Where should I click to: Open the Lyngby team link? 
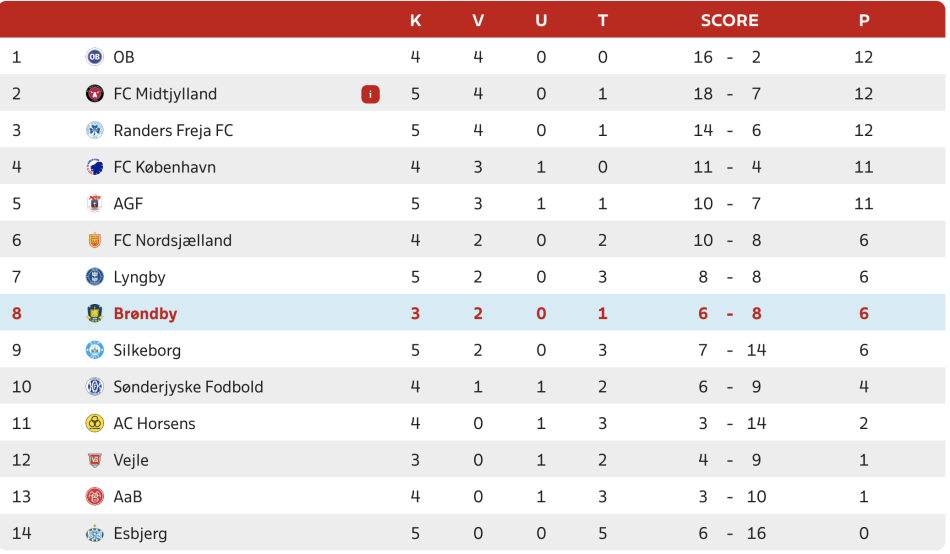(139, 277)
